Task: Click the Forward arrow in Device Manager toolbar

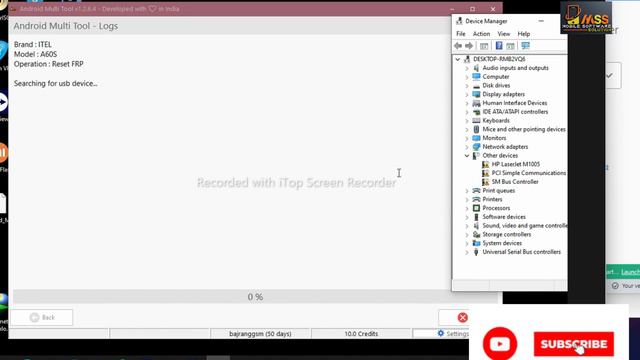Action: (x=469, y=46)
